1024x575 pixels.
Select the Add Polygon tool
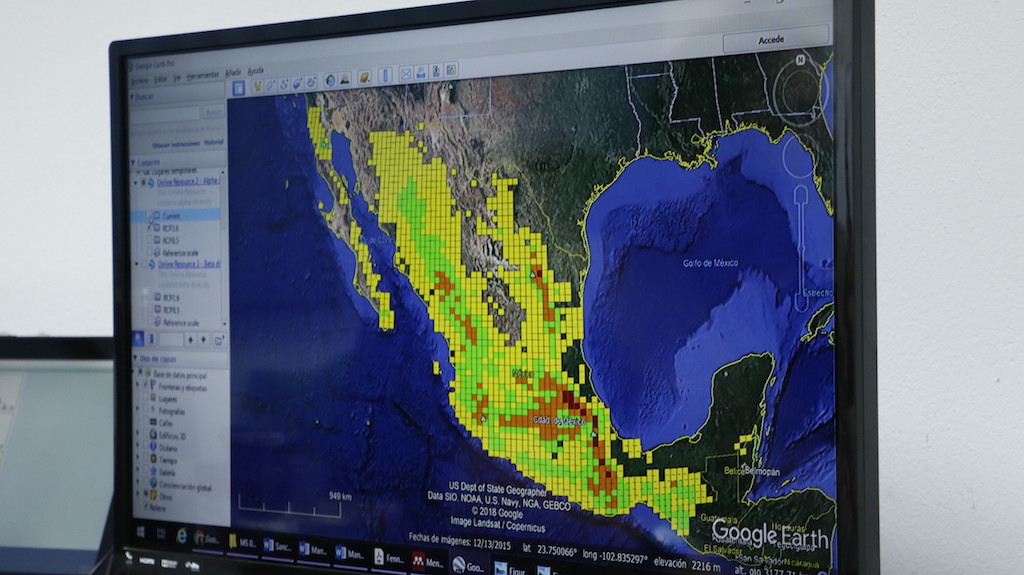click(x=270, y=85)
